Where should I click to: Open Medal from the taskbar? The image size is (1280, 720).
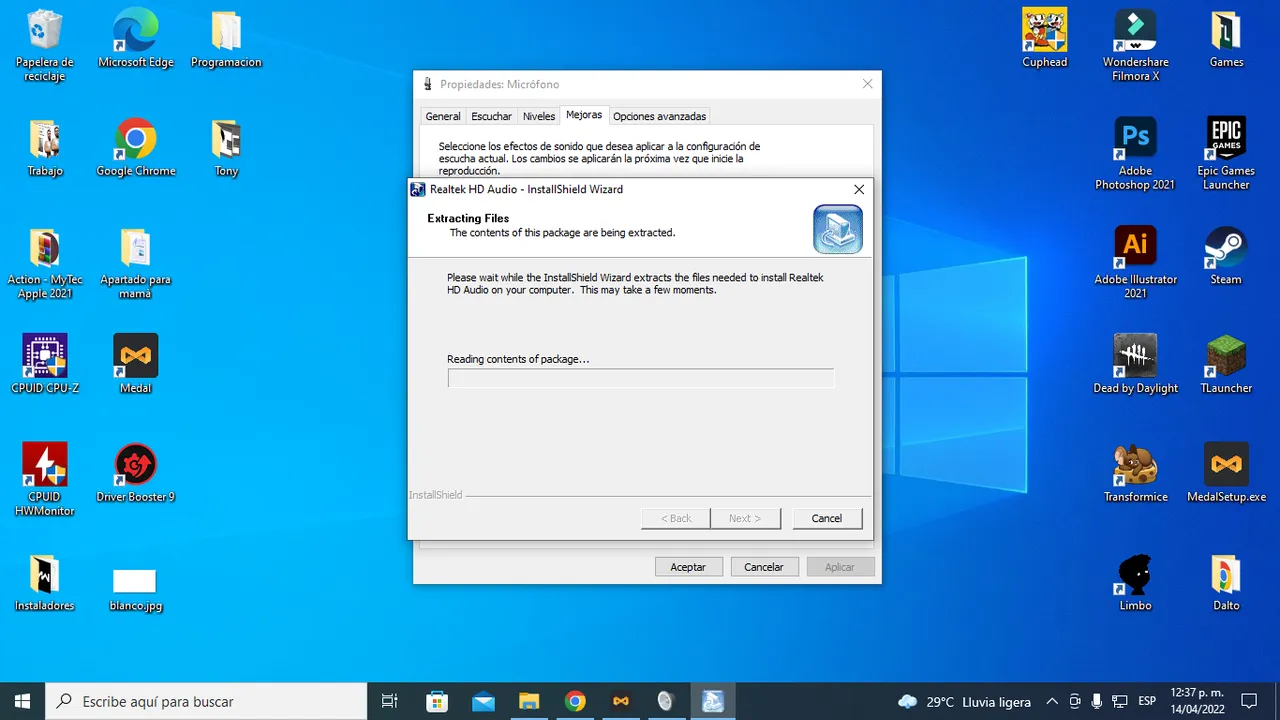621,701
